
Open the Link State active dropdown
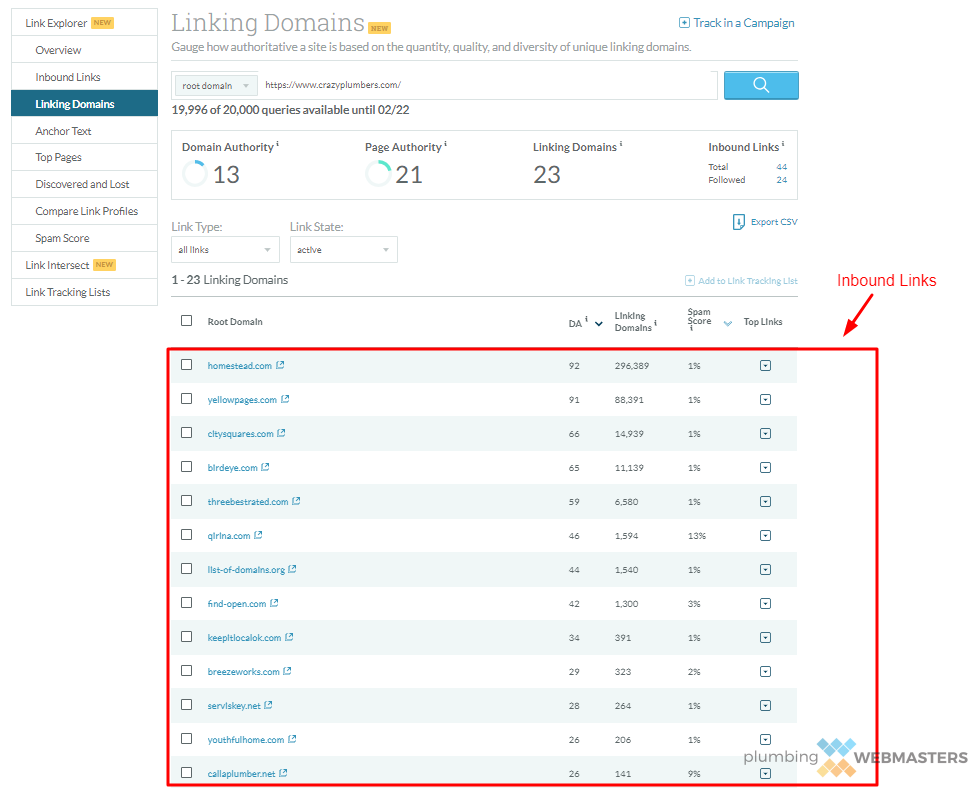(x=344, y=250)
